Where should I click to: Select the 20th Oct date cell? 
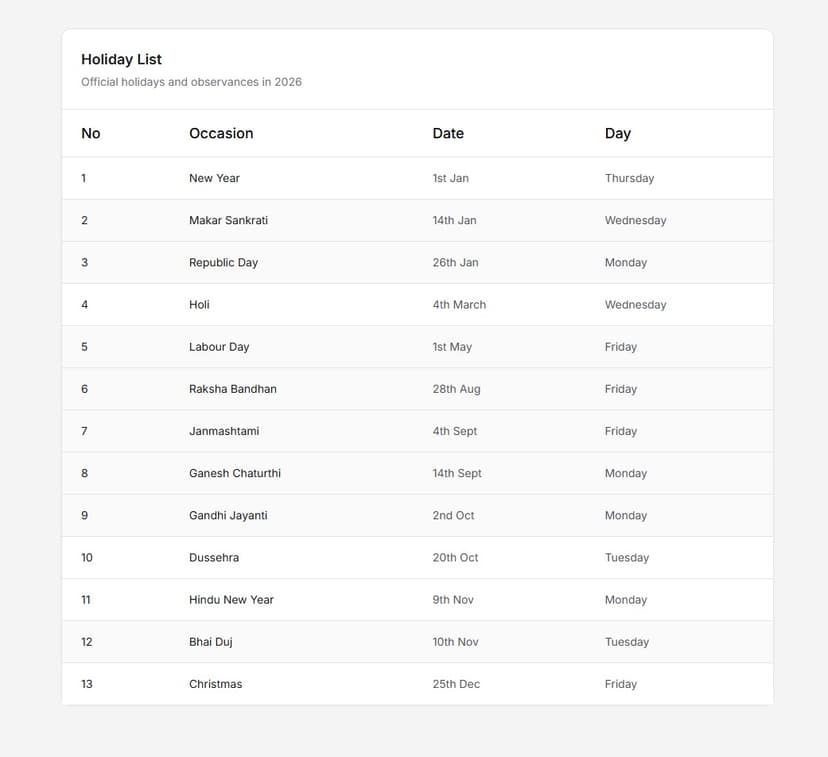(455, 558)
